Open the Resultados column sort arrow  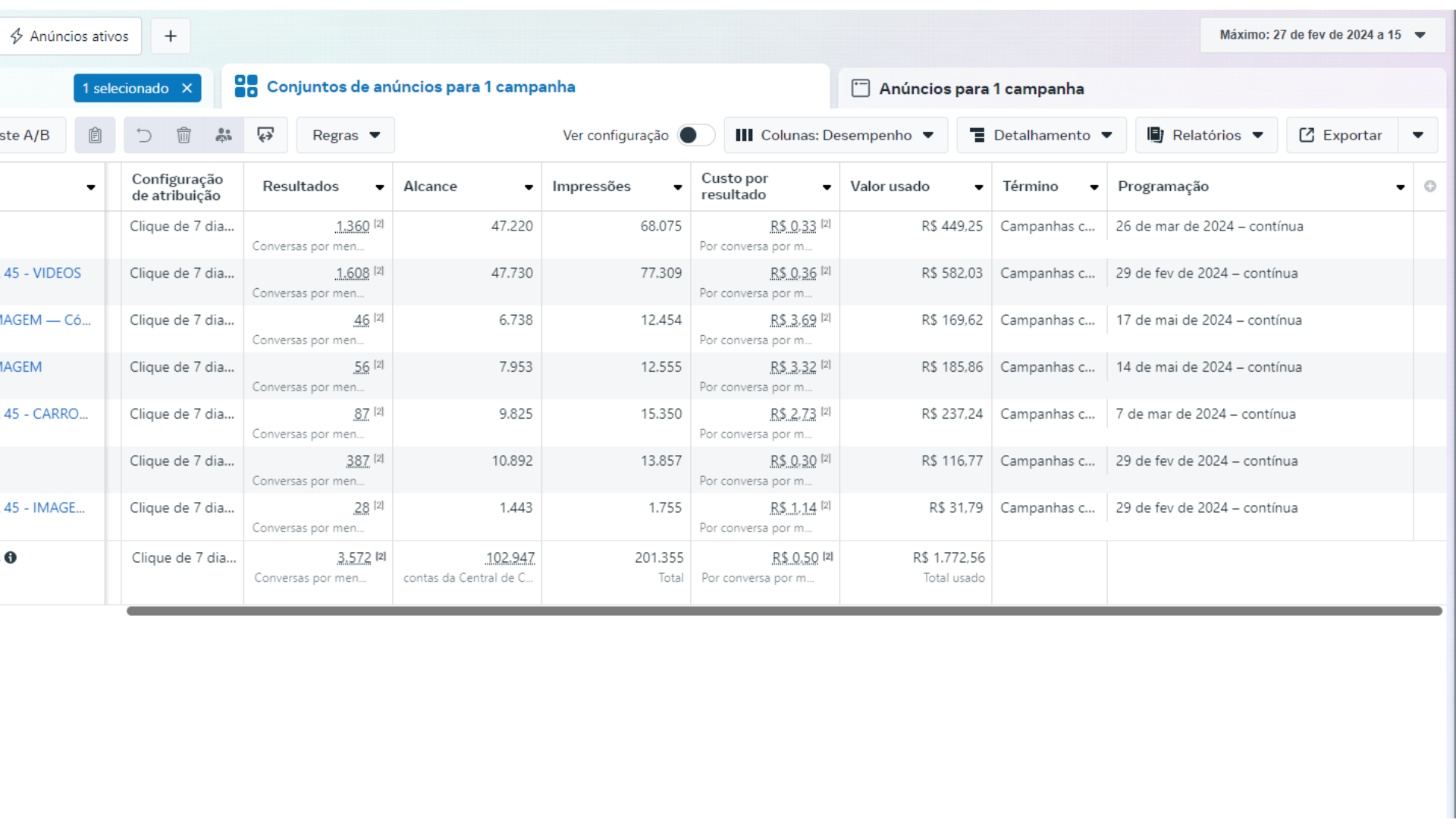click(380, 187)
